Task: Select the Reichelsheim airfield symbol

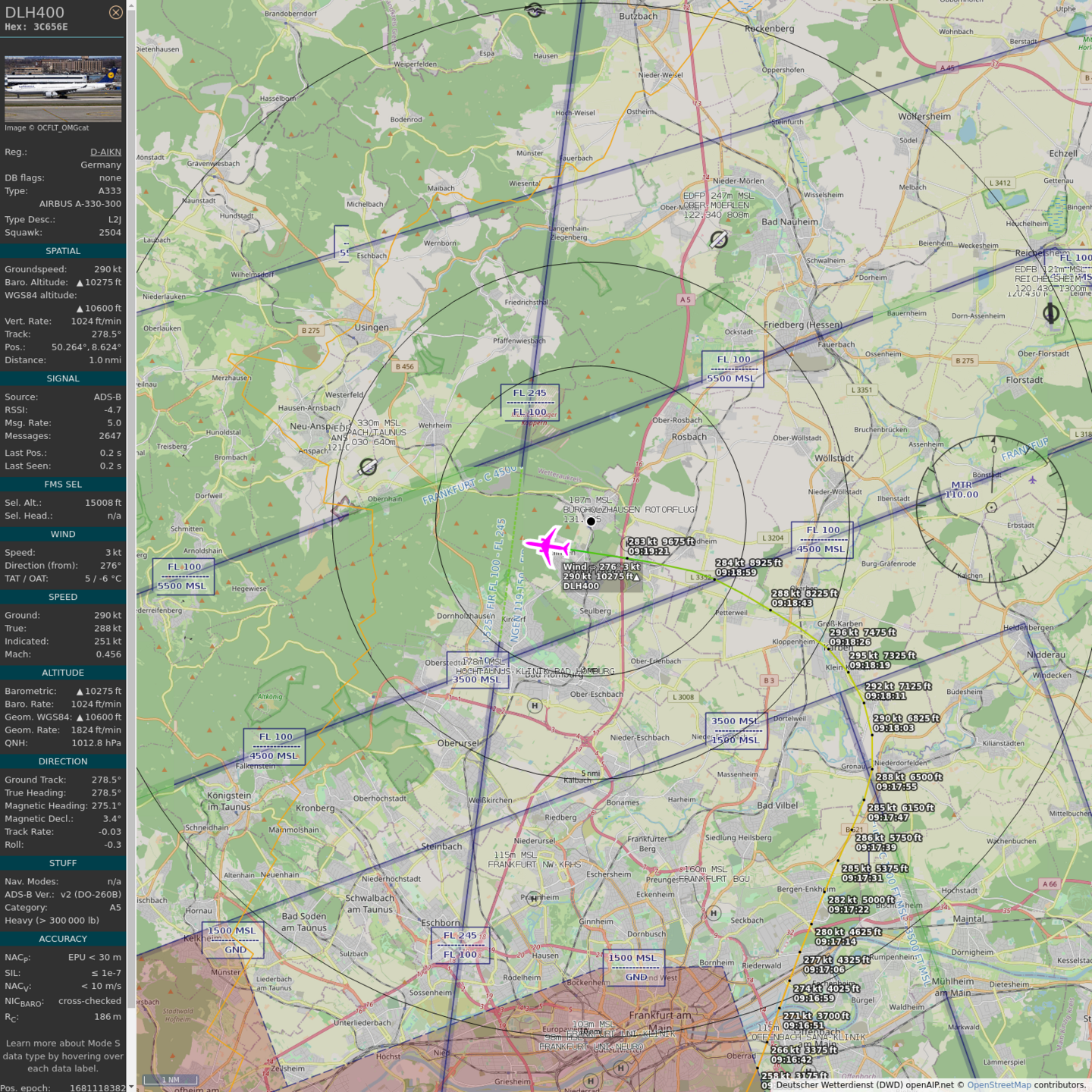Action: tap(1051, 312)
